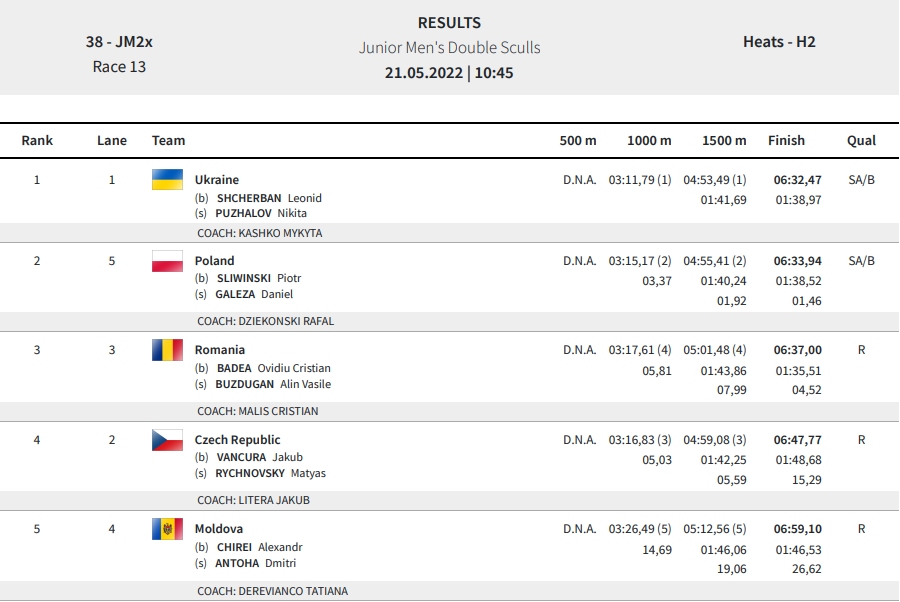Image resolution: width=900 pixels, height=602 pixels.
Task: Click Romania's R qualification mark
Action: [x=862, y=350]
